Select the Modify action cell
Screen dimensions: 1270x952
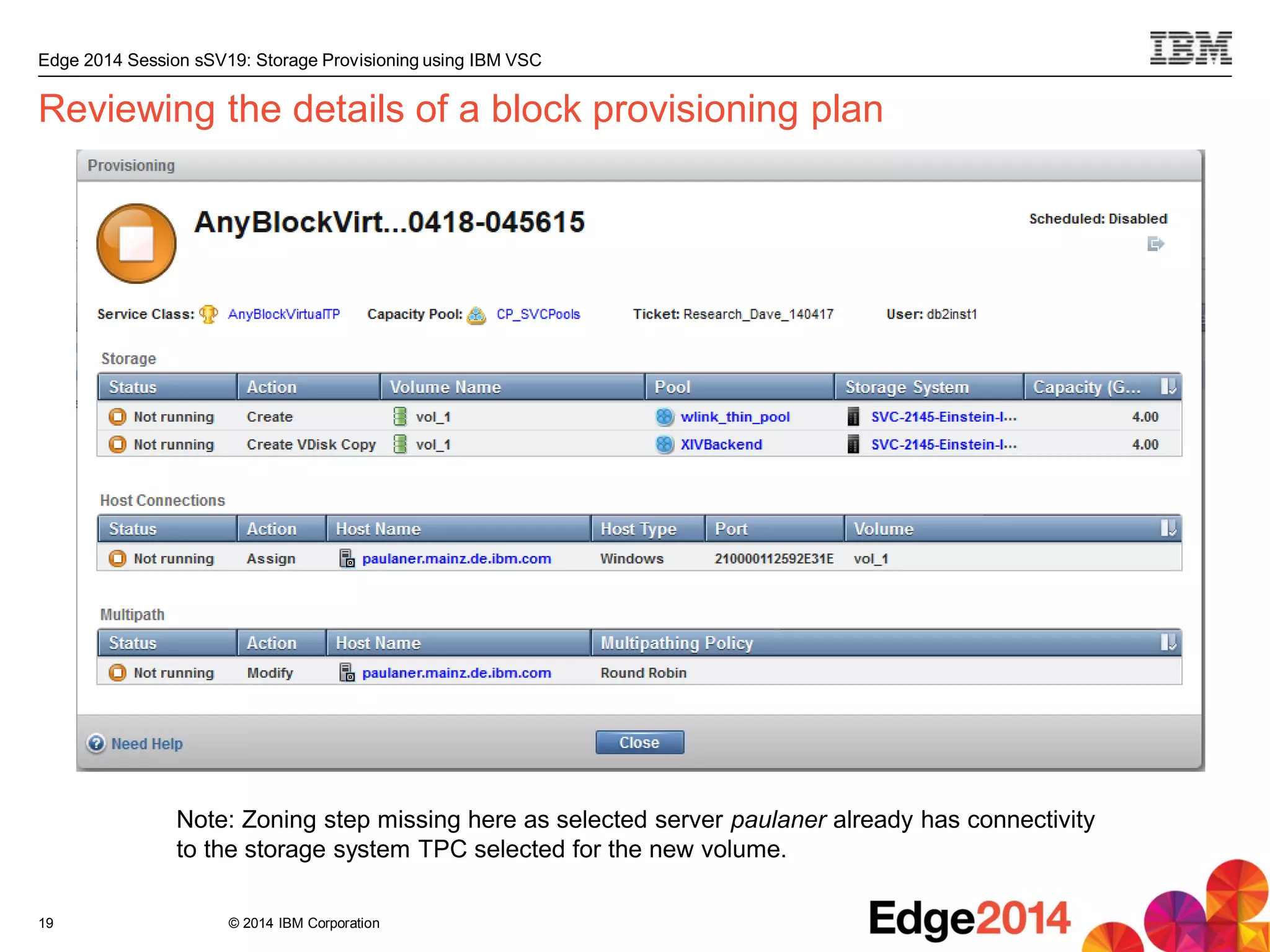270,672
